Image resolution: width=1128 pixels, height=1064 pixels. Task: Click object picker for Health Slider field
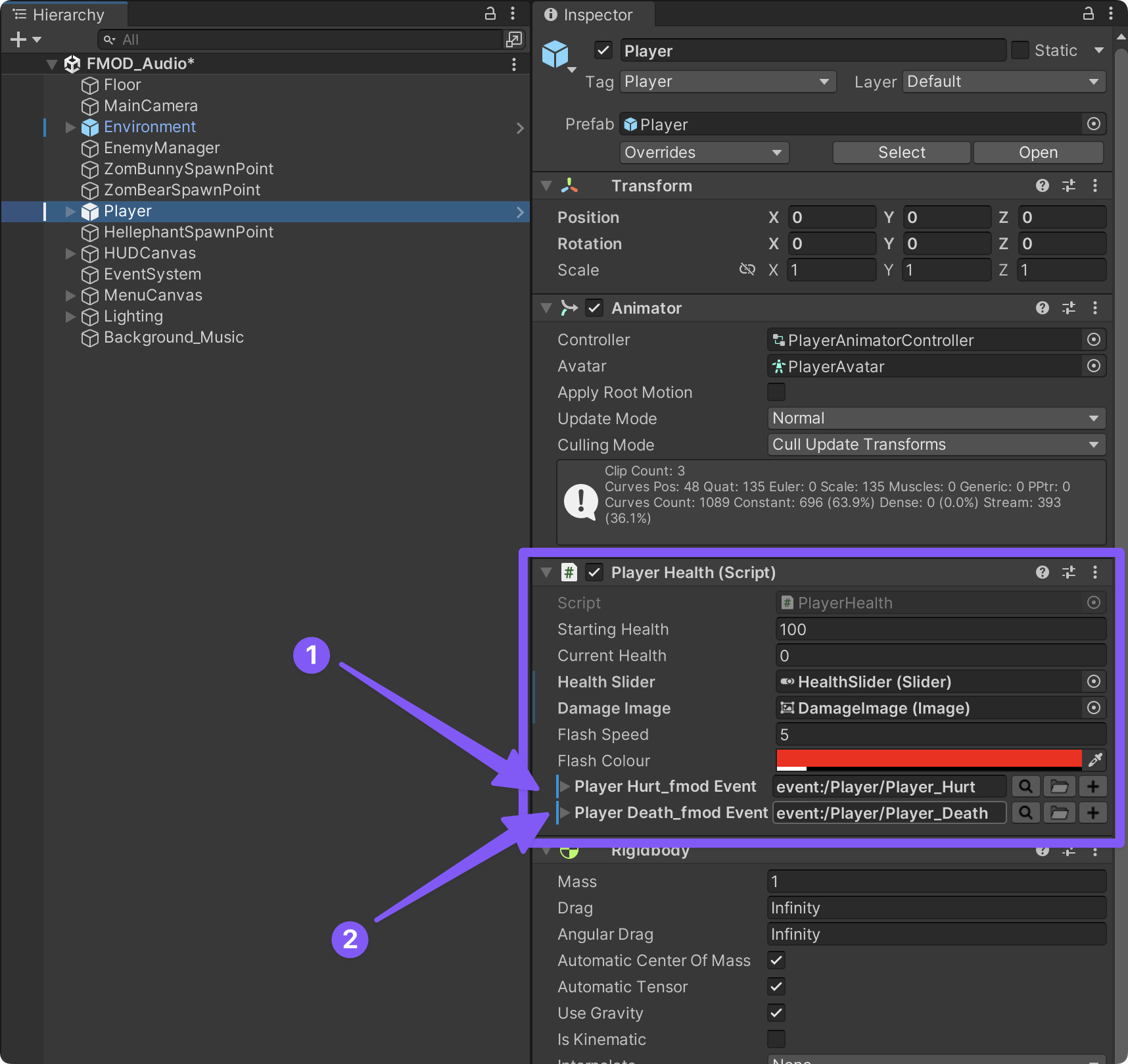click(1093, 681)
